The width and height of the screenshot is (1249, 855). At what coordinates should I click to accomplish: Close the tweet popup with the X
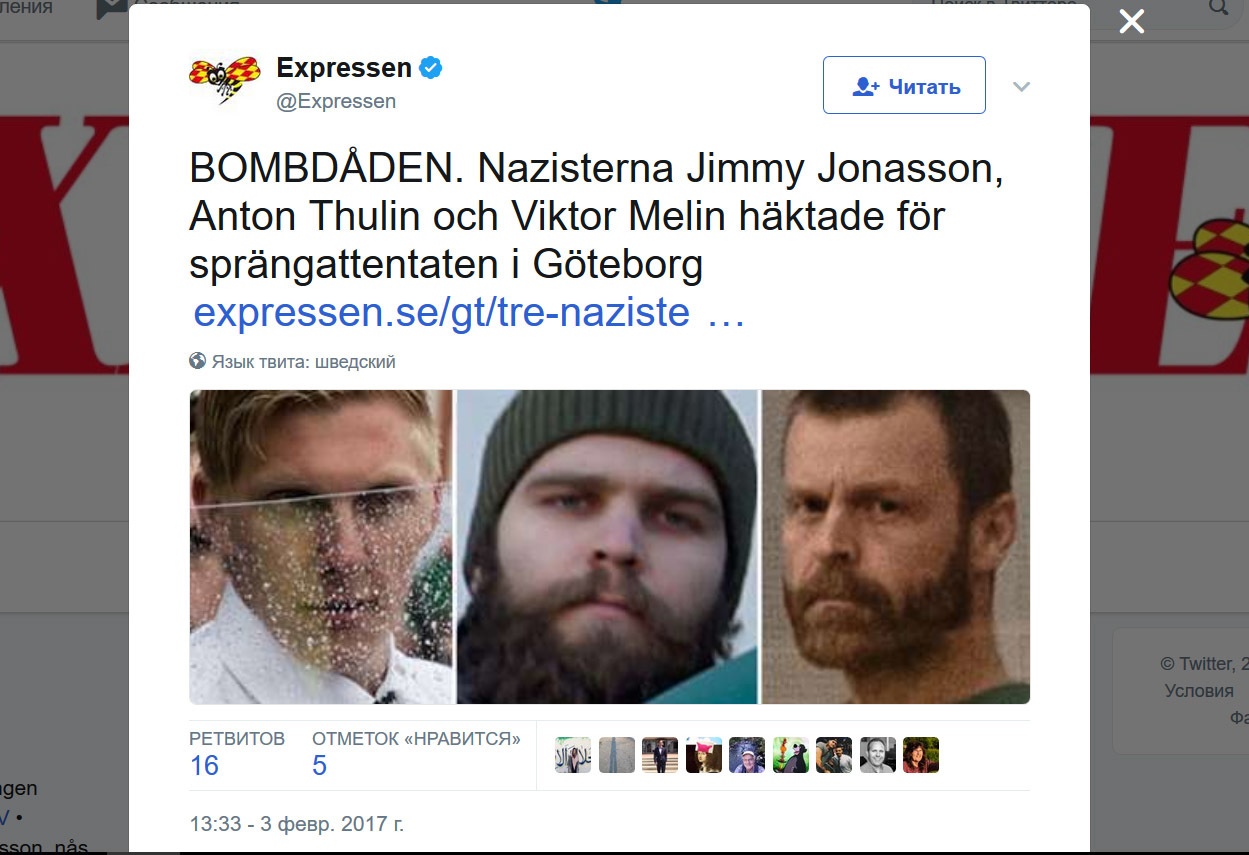click(1131, 21)
